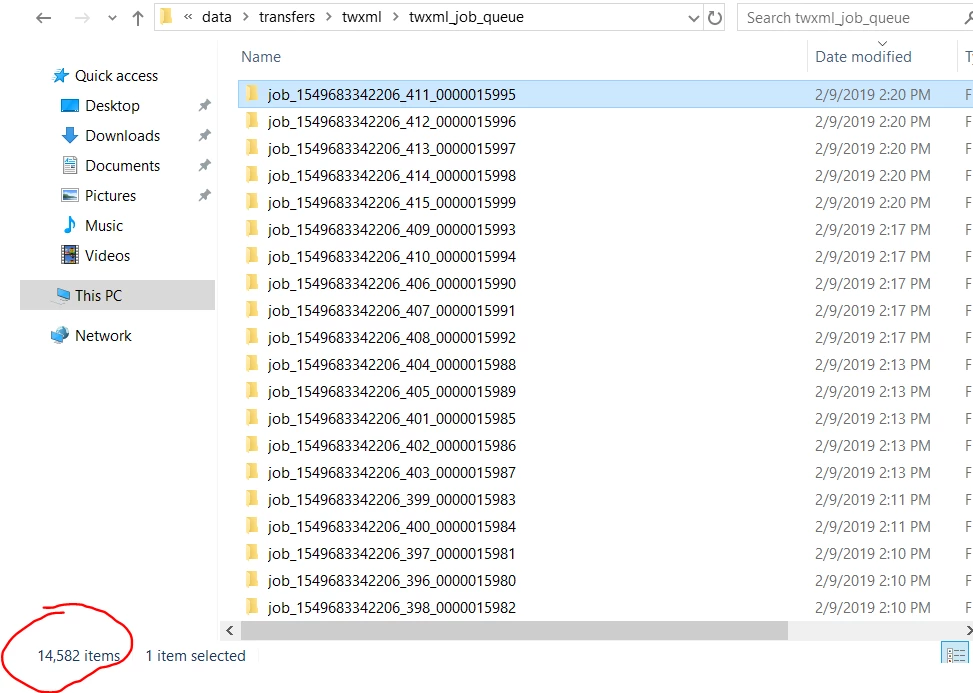
Task: Select folder job_1549683342206_414_0000015998
Action: pyautogui.click(x=392, y=176)
